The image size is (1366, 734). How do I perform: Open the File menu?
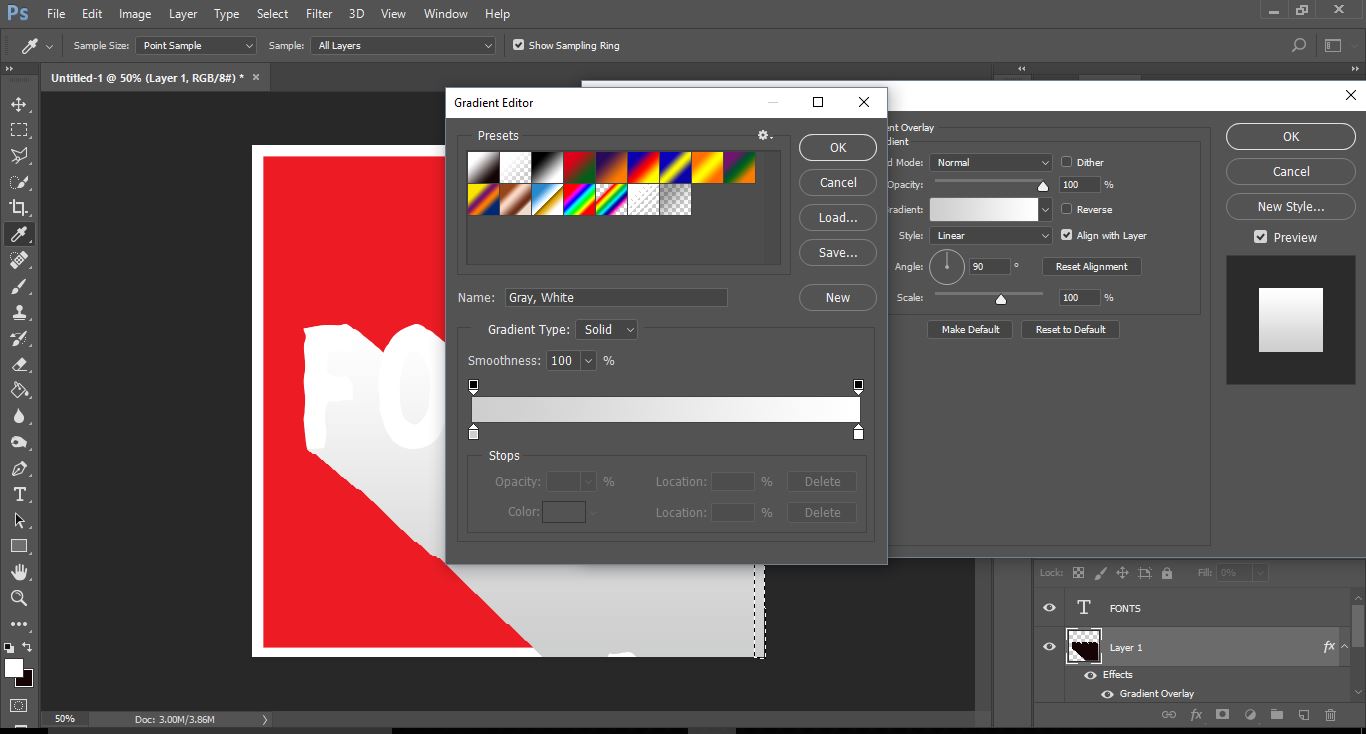pyautogui.click(x=56, y=14)
